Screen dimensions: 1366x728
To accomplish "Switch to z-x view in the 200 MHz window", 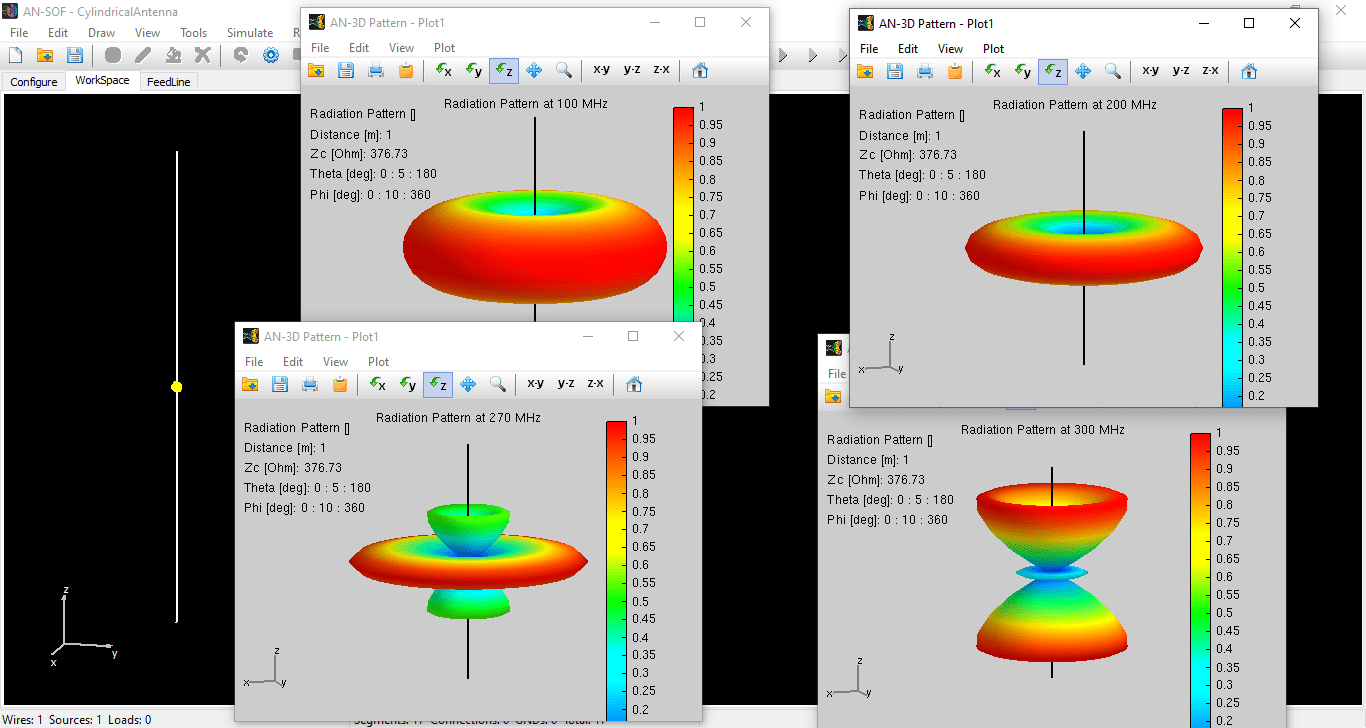I will pos(1210,71).
